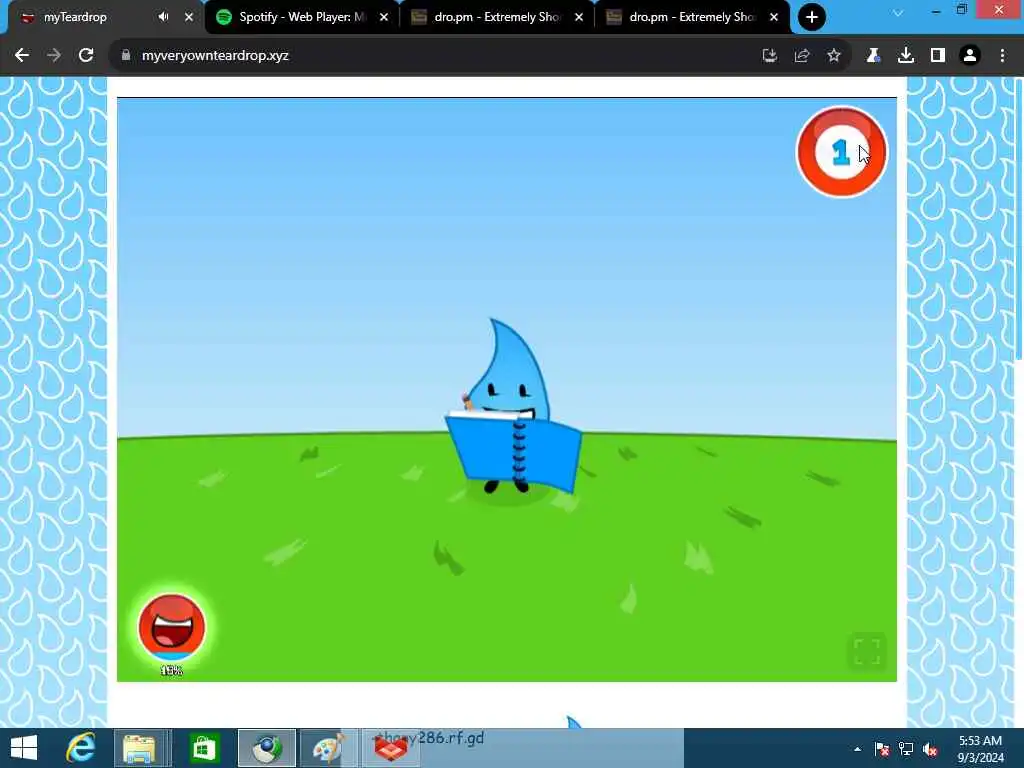Close the second dro.pm tab
Image resolution: width=1024 pixels, height=768 pixels.
pyautogui.click(x=774, y=17)
